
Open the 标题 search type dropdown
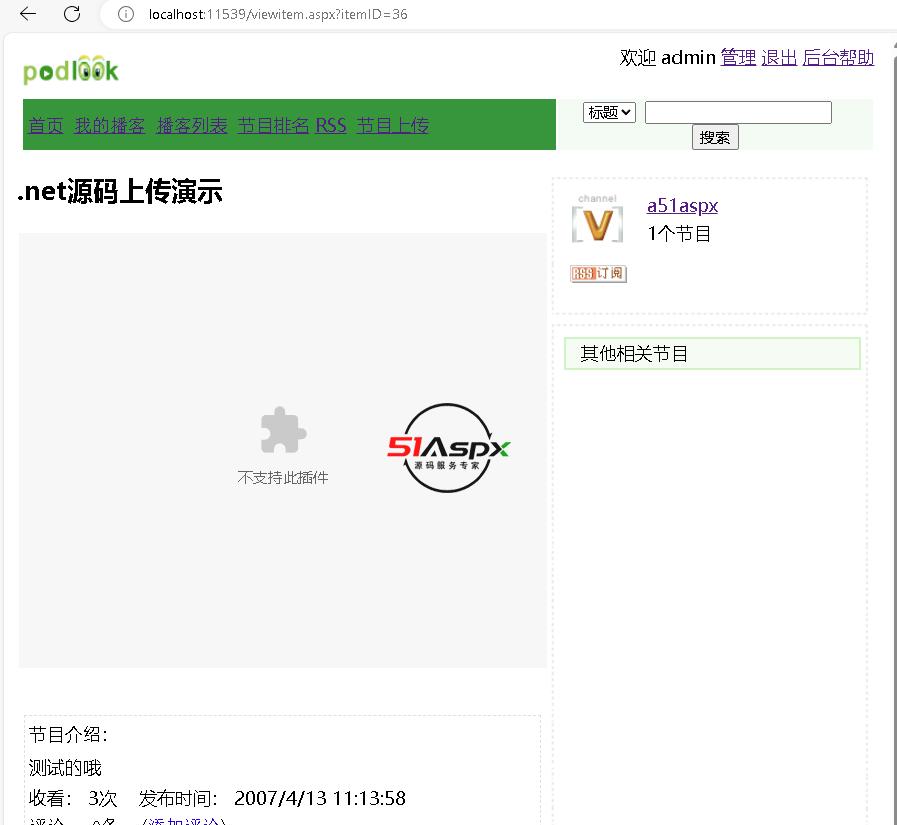click(609, 112)
